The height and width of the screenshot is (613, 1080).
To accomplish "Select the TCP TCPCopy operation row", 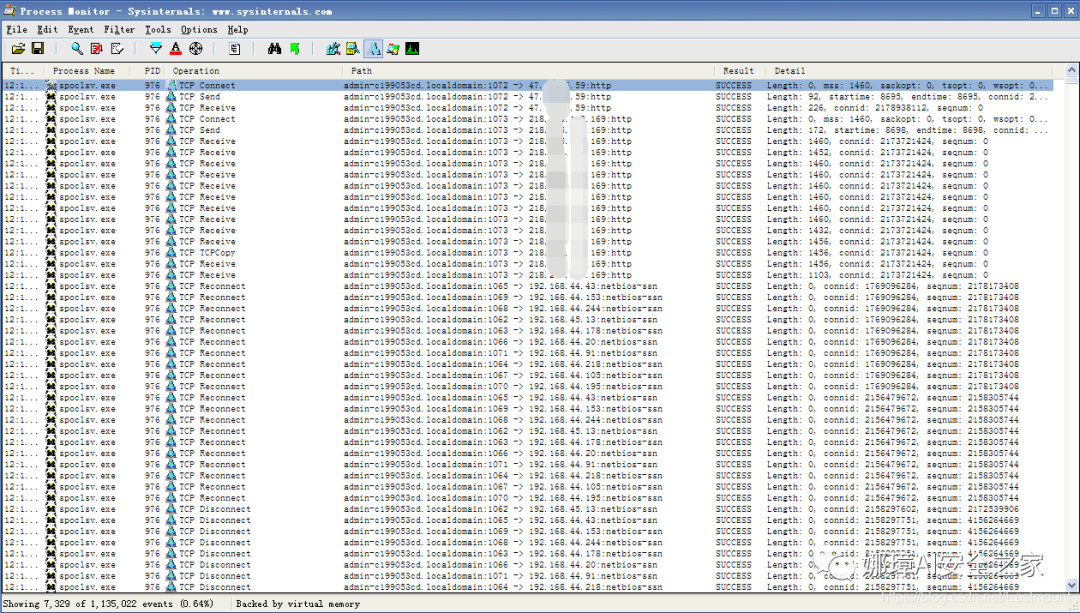I will click(528, 253).
